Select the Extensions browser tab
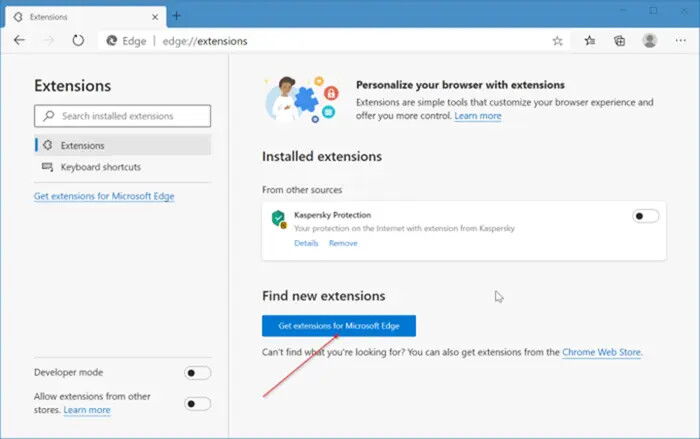Image resolution: width=700 pixels, height=439 pixels. tap(86, 17)
